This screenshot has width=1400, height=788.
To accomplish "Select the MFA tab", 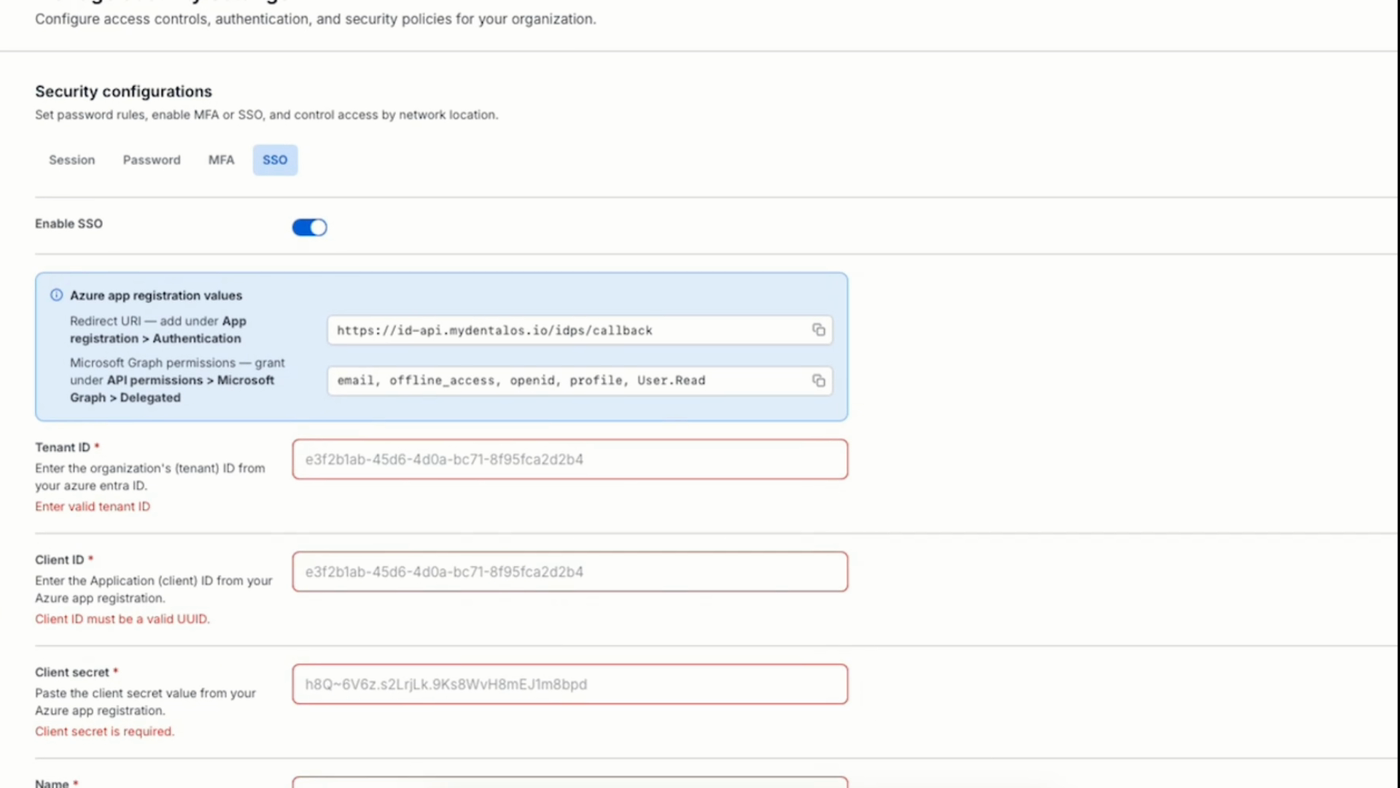I will point(221,160).
